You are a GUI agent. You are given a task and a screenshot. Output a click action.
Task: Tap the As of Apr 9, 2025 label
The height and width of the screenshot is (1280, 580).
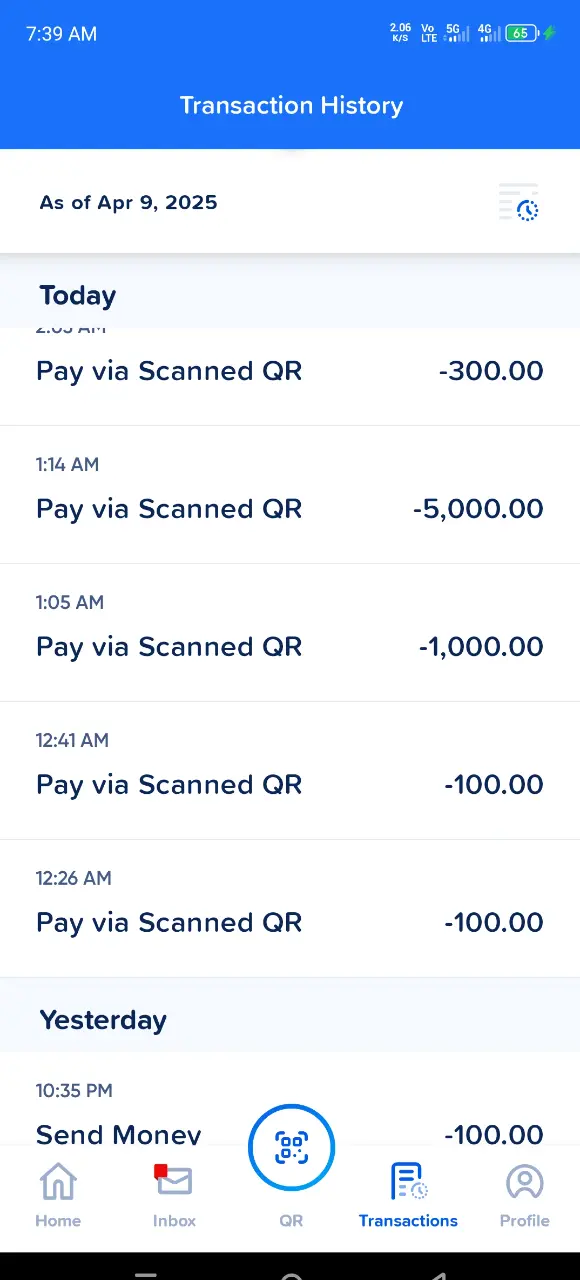tap(128, 202)
